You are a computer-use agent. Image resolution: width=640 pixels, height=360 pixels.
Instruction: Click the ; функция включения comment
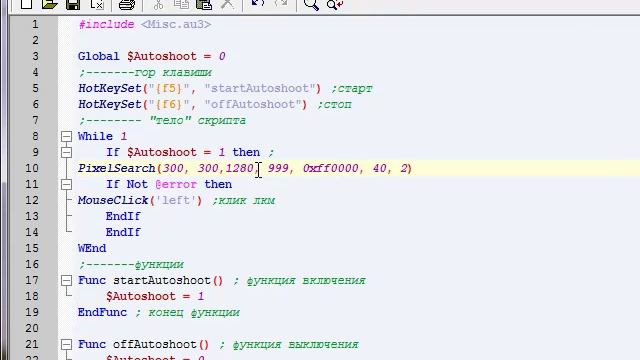click(299, 281)
